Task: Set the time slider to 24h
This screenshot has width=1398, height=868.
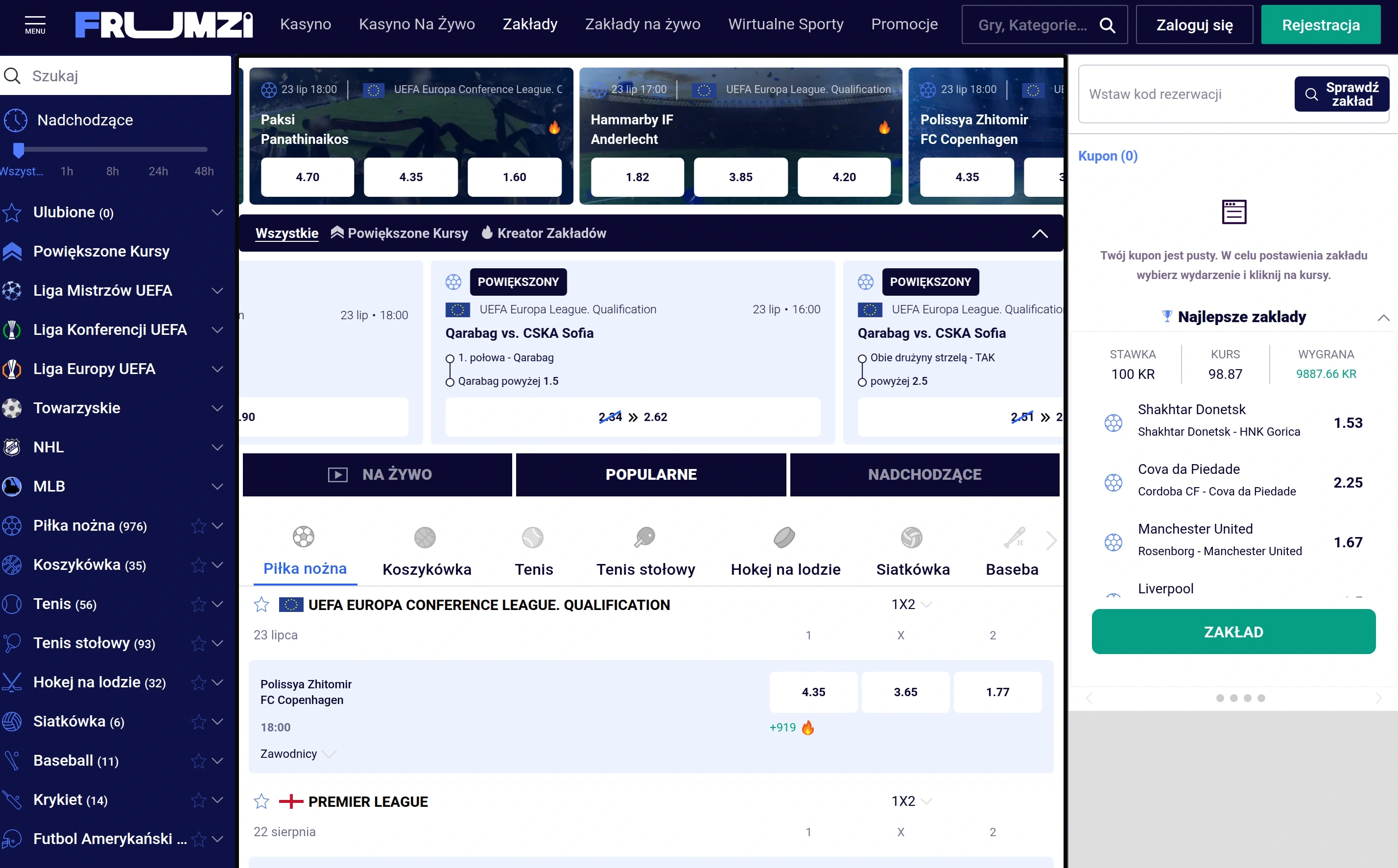Action: tap(158, 171)
